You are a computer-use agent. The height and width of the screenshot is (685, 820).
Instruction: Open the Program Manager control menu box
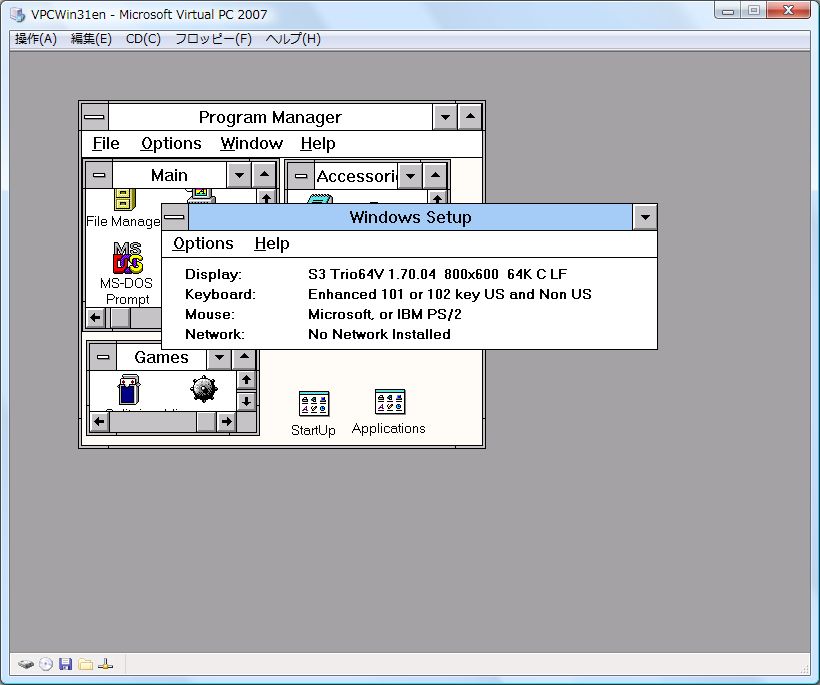point(94,117)
